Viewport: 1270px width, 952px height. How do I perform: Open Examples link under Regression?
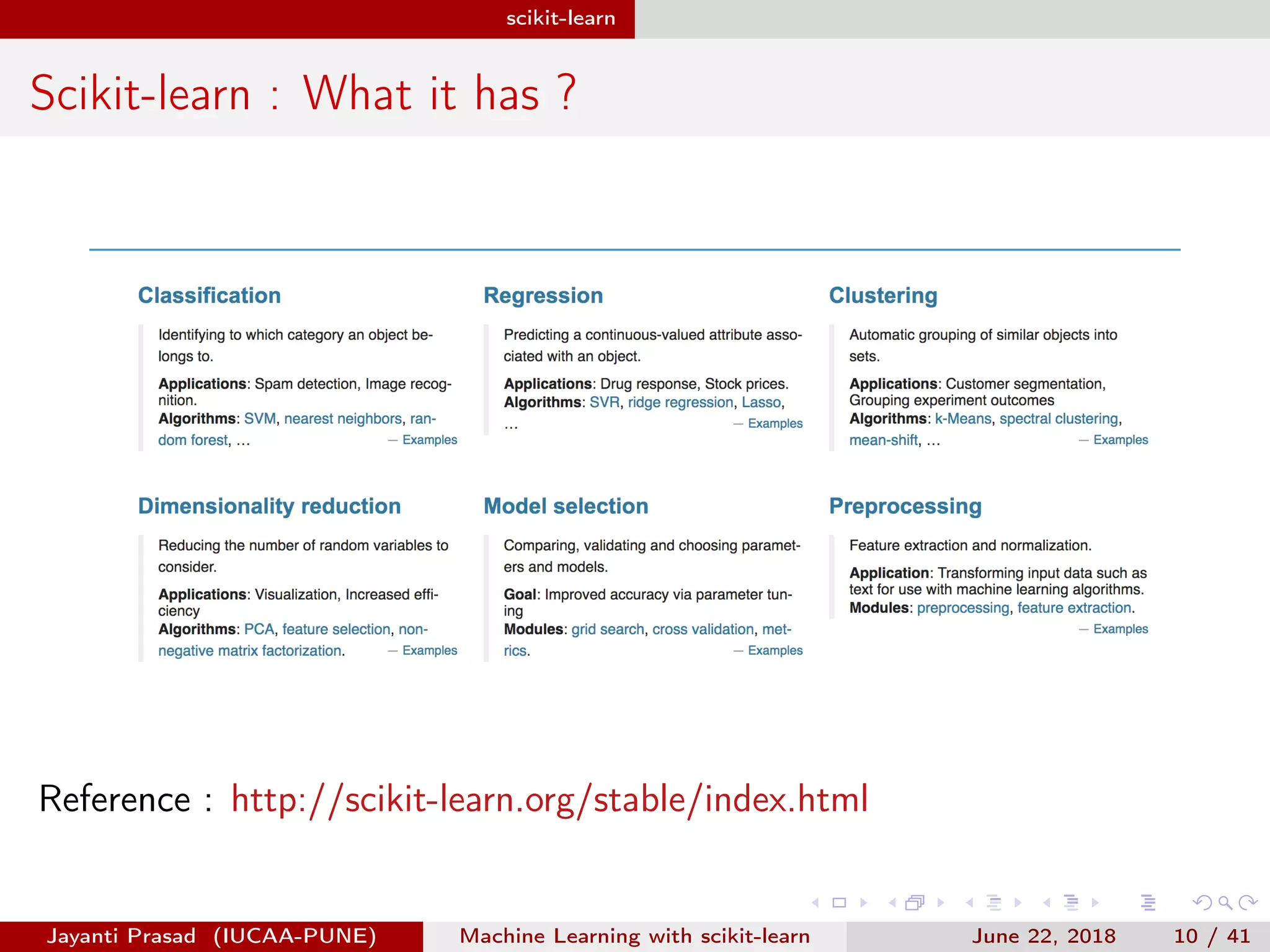click(x=775, y=424)
